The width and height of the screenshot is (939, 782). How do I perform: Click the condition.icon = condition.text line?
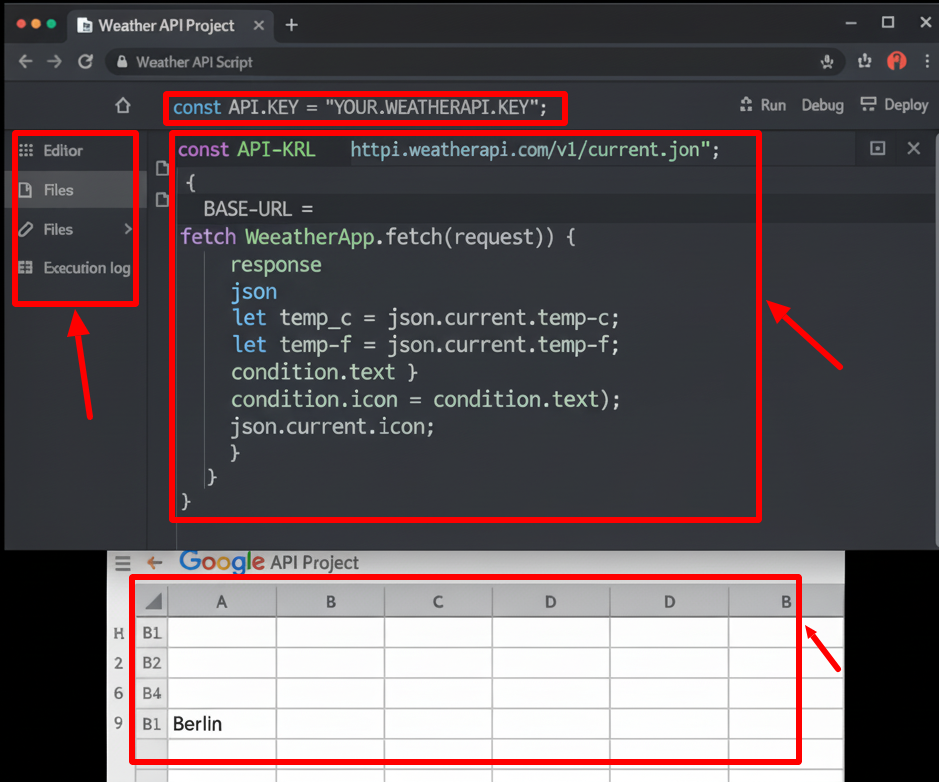pos(425,399)
